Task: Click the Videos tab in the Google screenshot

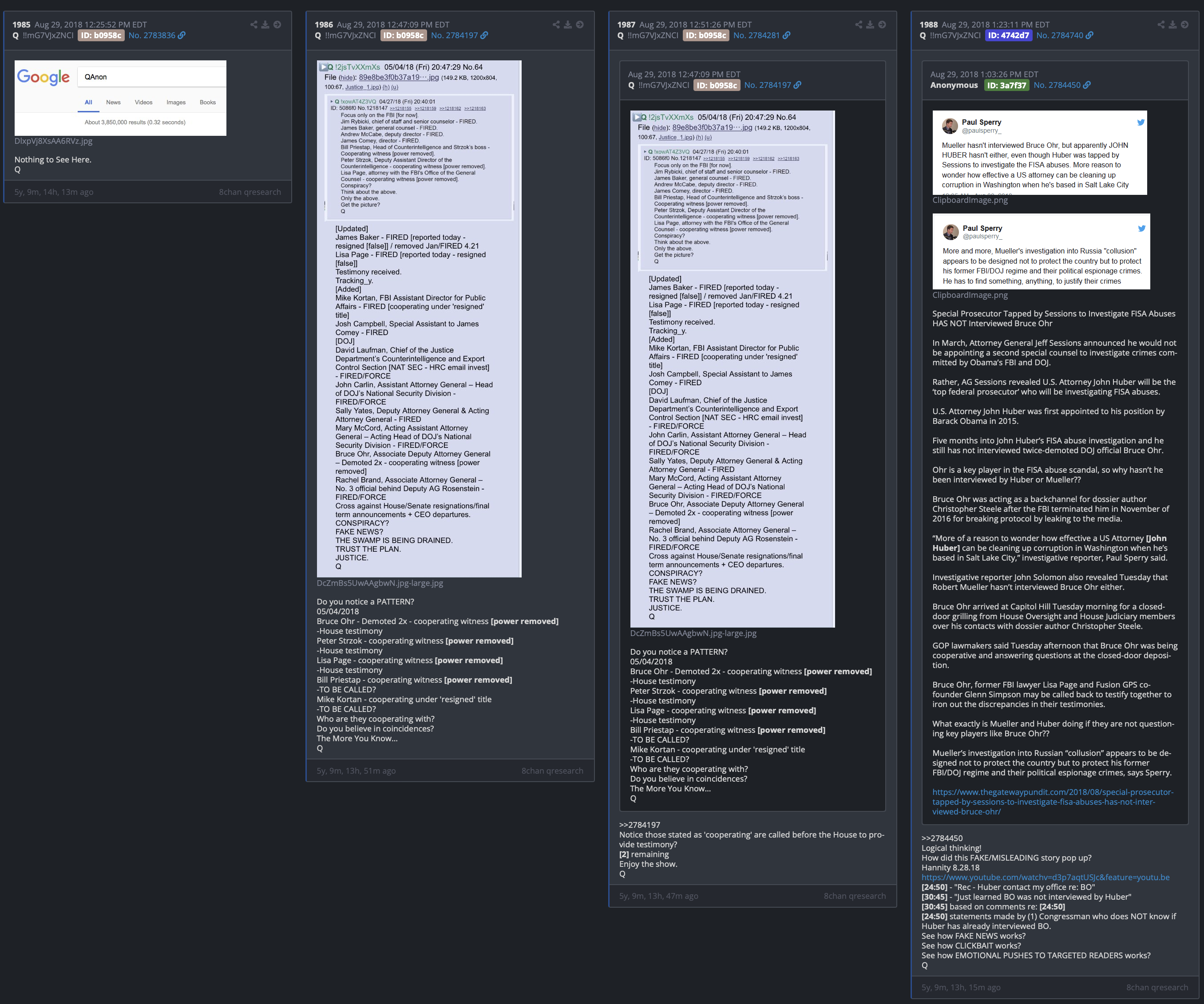Action: [x=143, y=103]
